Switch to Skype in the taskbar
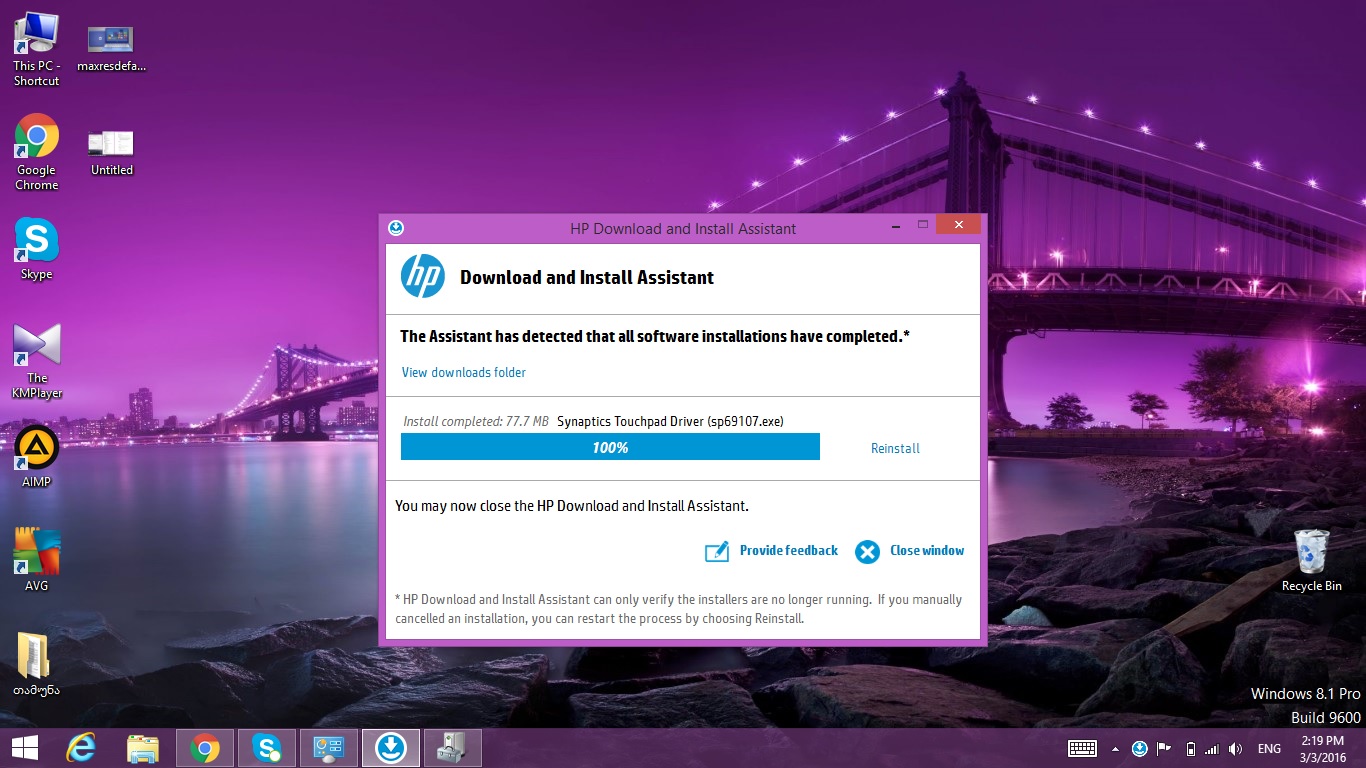The height and width of the screenshot is (768, 1366). click(267, 748)
